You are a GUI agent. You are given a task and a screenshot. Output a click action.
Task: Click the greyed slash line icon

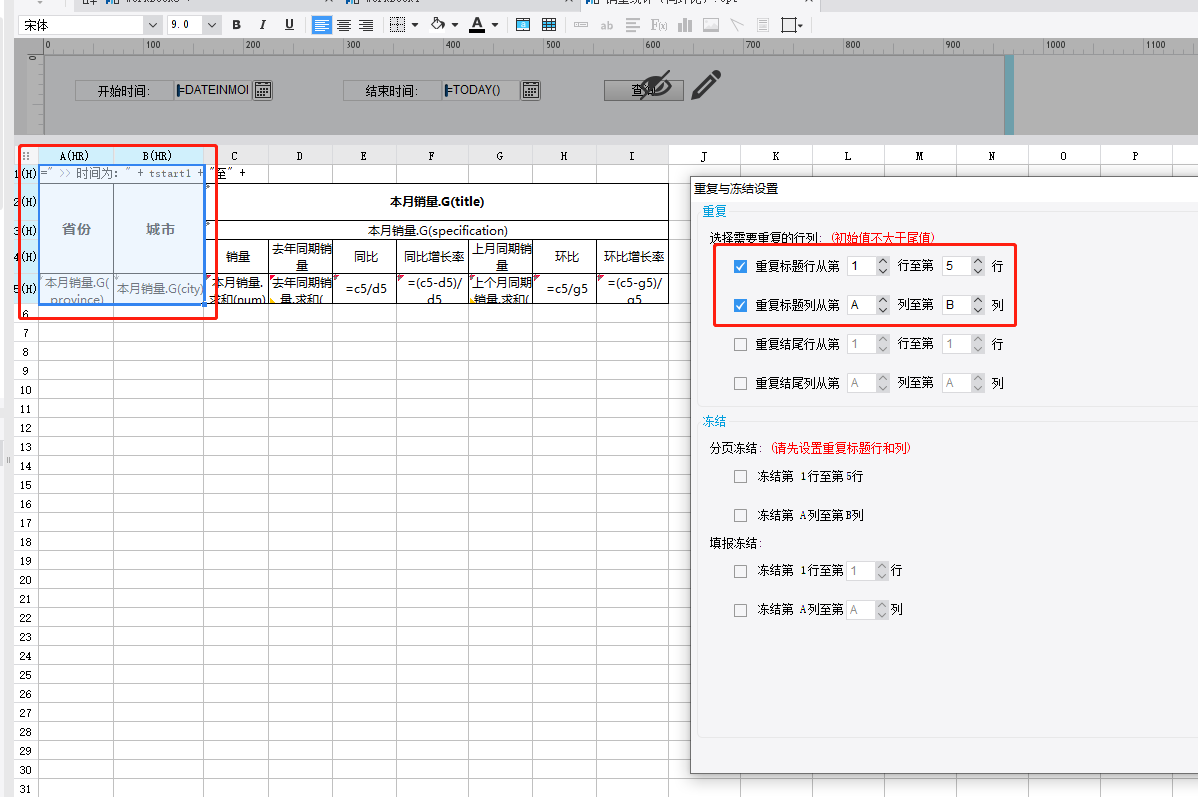[737, 25]
